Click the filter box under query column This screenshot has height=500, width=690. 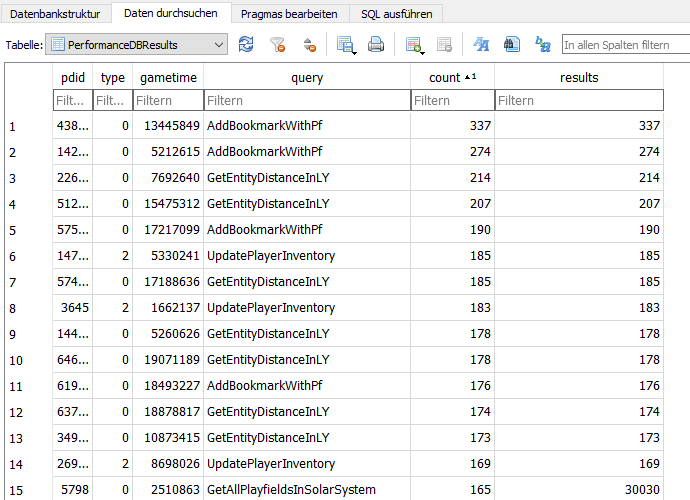307,100
